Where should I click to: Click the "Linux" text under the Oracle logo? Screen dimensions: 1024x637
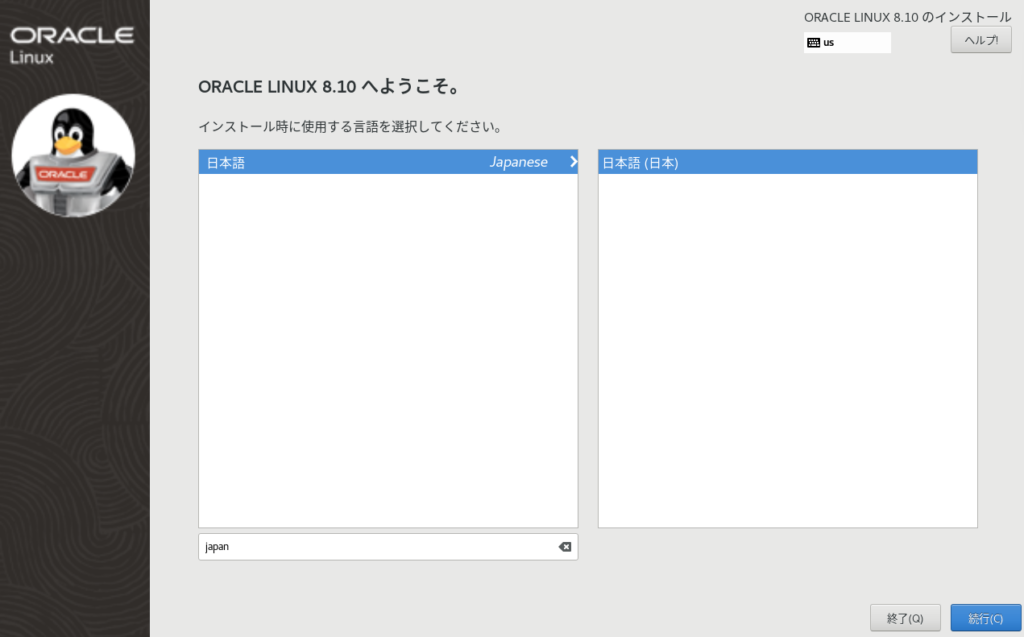[x=31, y=57]
